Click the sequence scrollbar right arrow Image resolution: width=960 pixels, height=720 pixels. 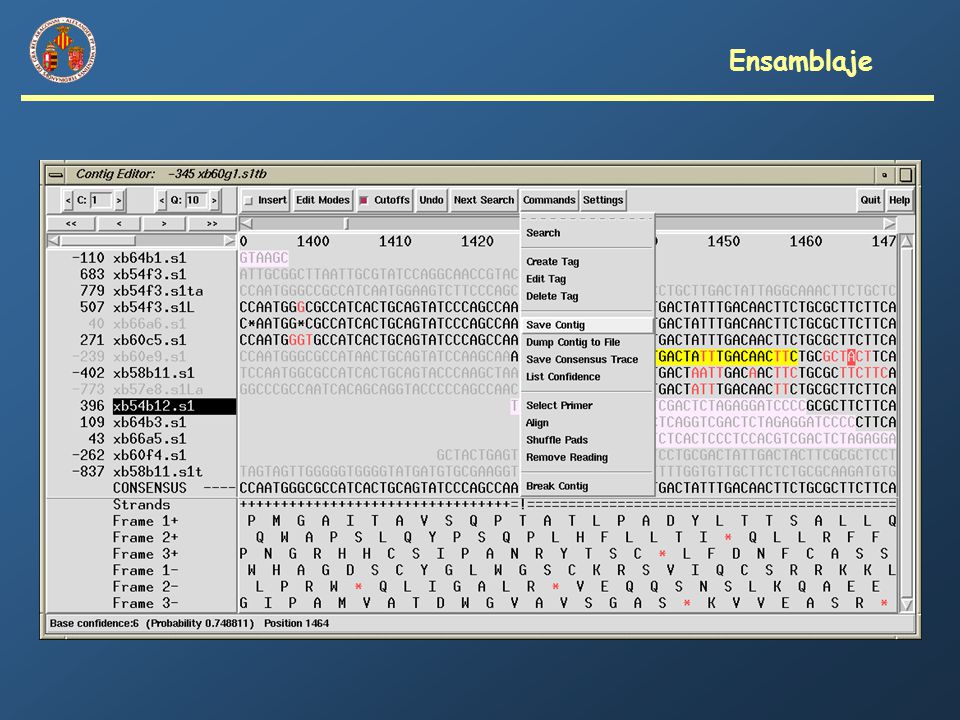click(x=890, y=223)
